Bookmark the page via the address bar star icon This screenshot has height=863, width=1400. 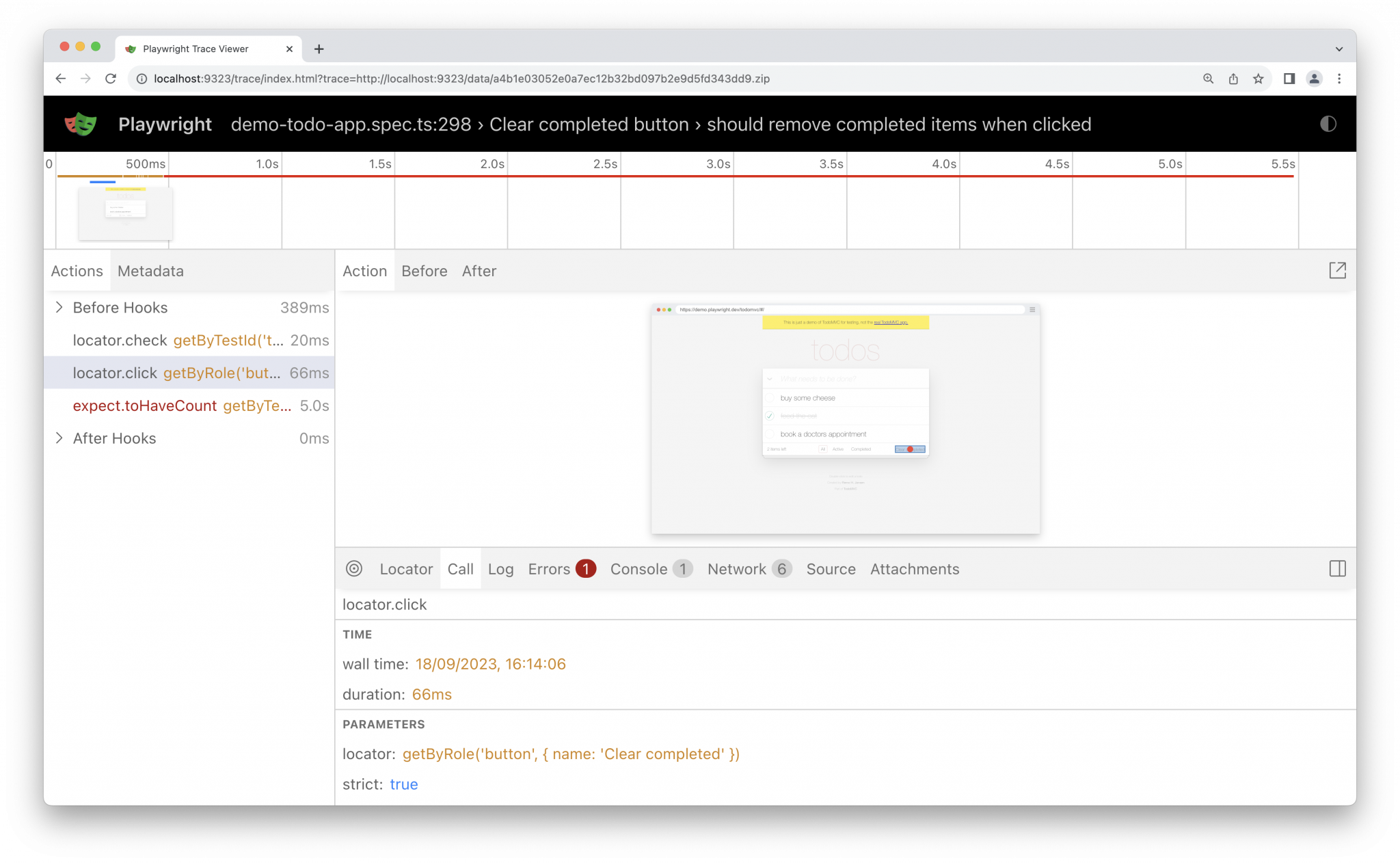(x=1258, y=78)
